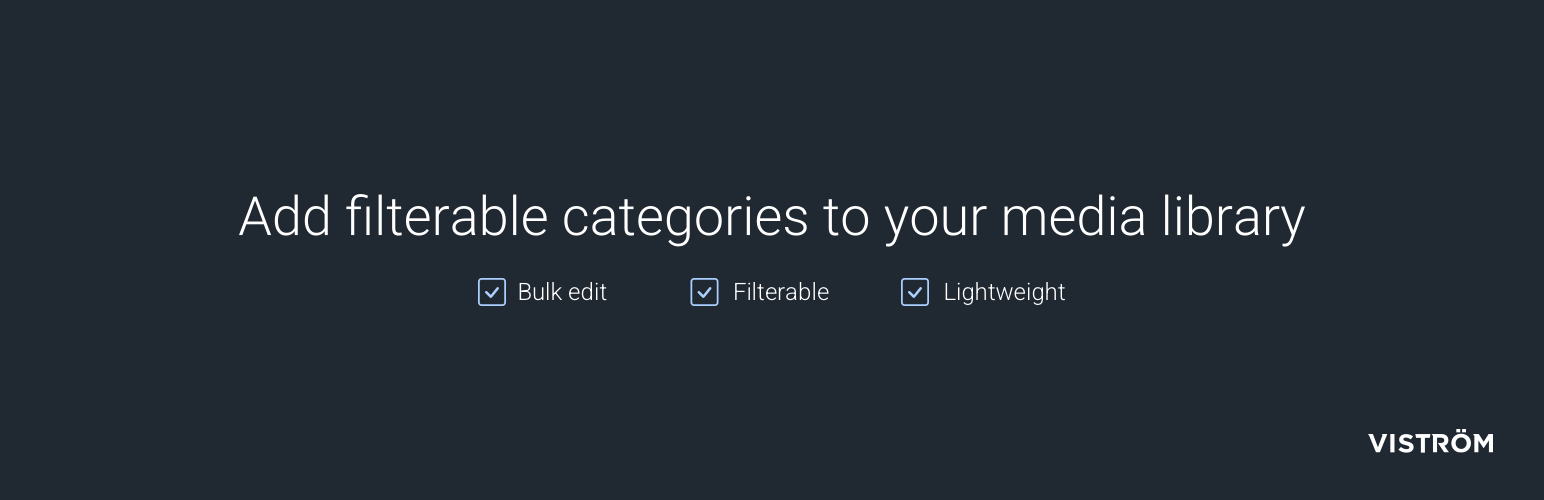Toggle the Filterable checkbox

pos(704,292)
